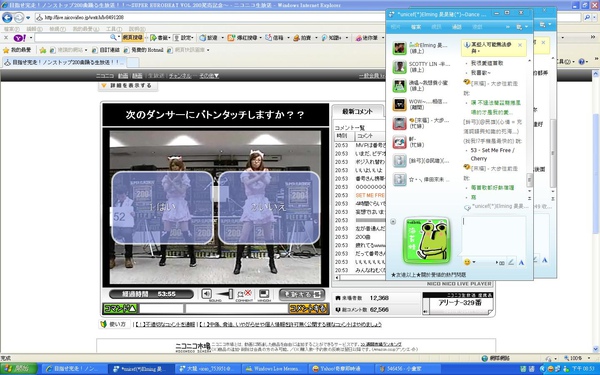Close the Yahoo toolbar with its X
This screenshot has width=600, height=375.
(x=6, y=38)
